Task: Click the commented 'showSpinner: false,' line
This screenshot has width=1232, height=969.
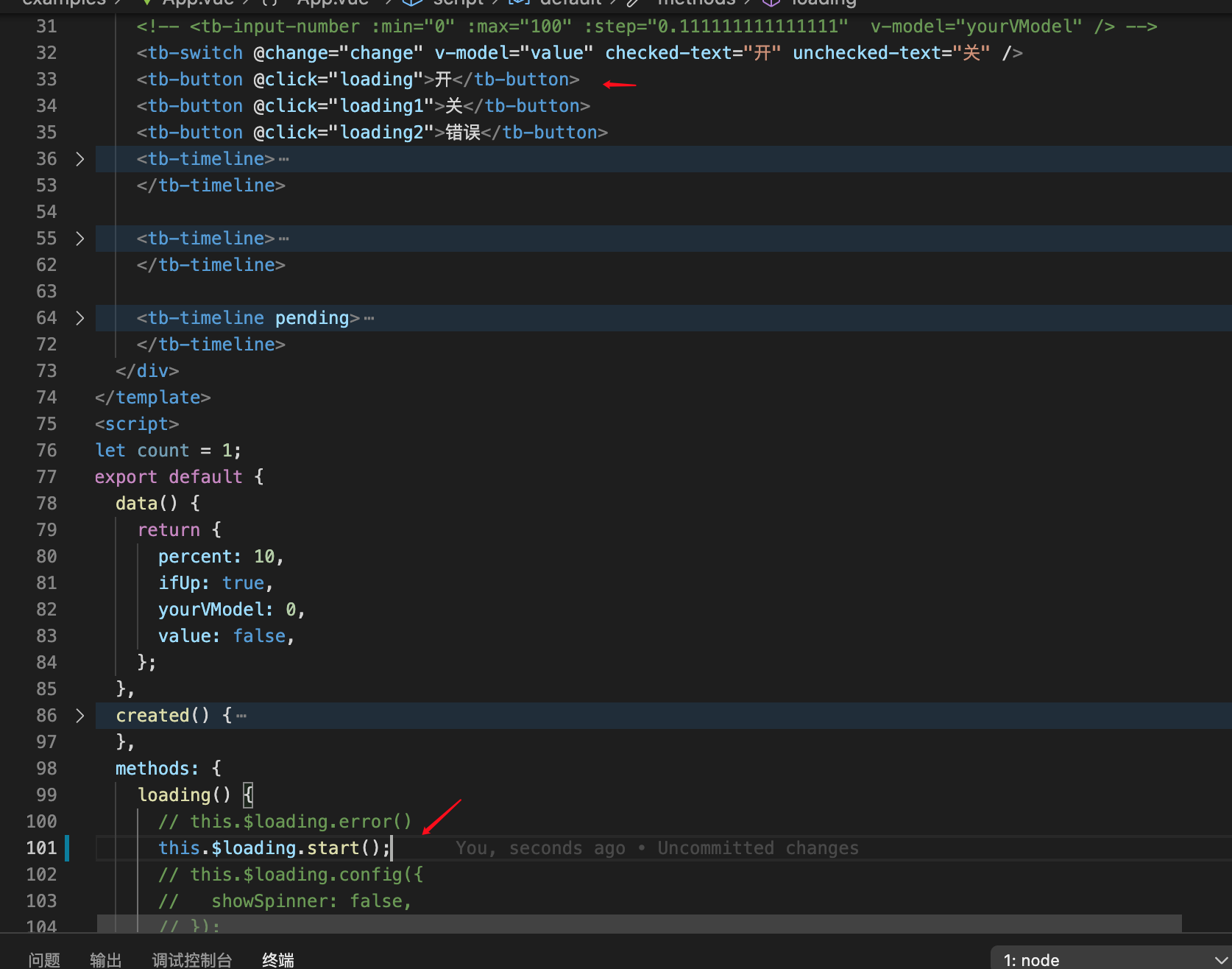Action: [285, 901]
